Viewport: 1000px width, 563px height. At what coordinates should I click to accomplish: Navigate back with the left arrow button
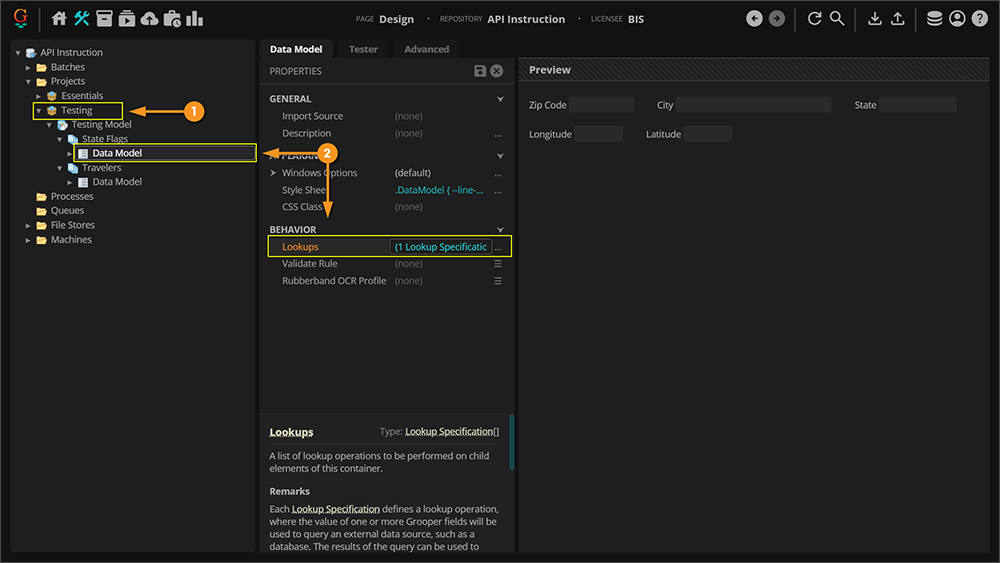[x=754, y=19]
